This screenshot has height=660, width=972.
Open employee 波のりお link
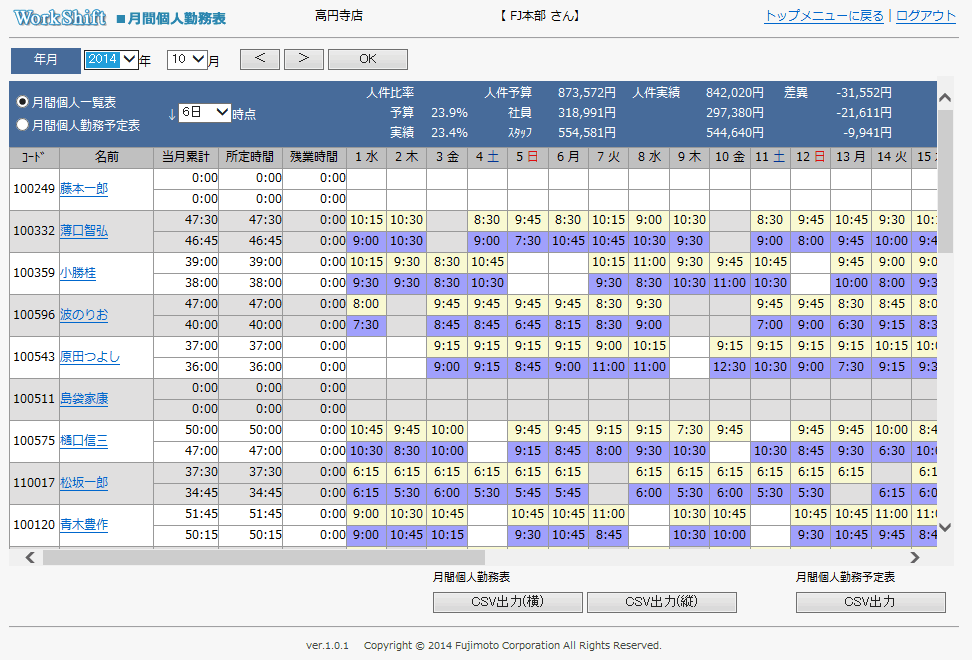tap(84, 315)
